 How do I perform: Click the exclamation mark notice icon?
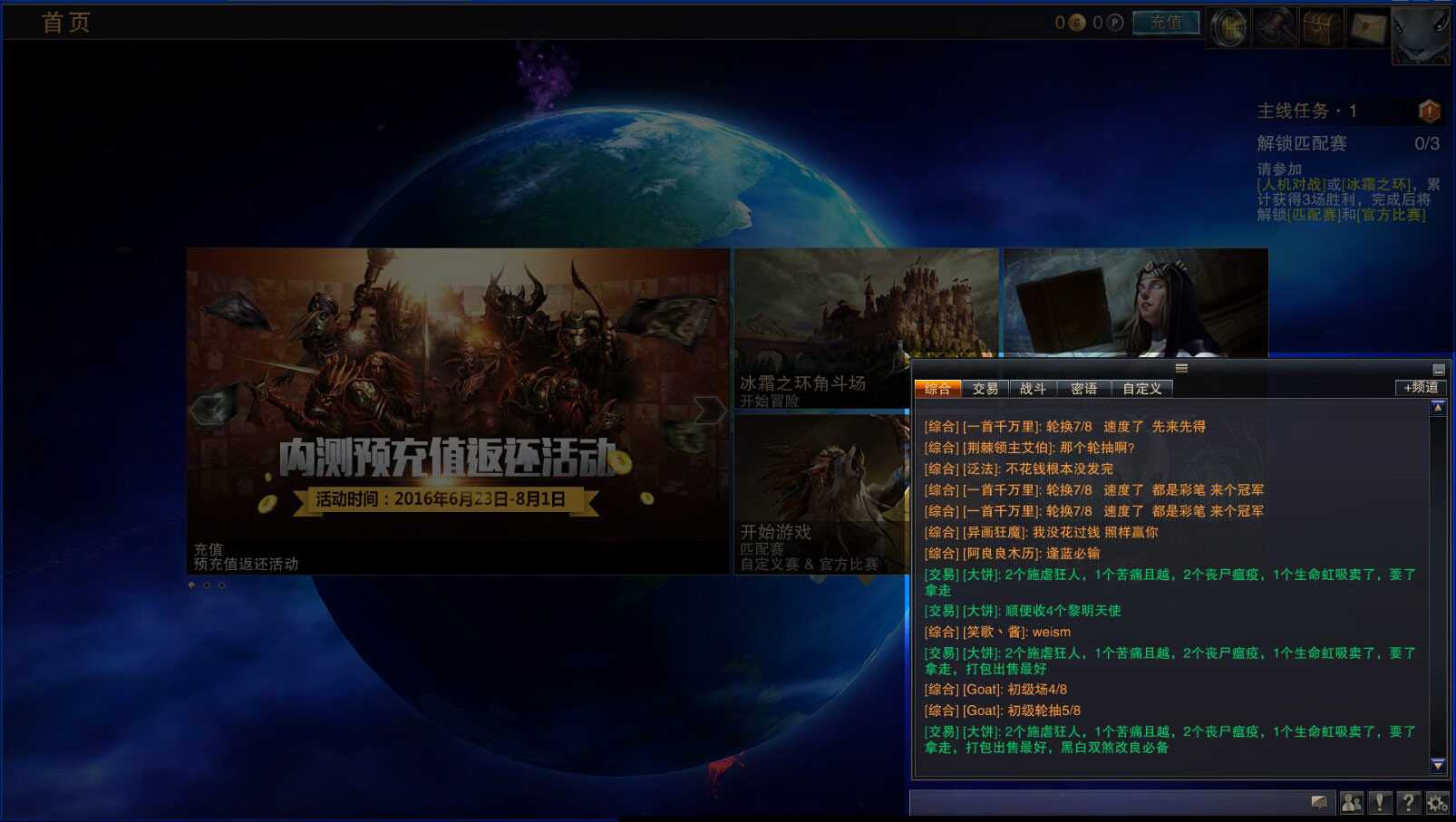(1379, 802)
